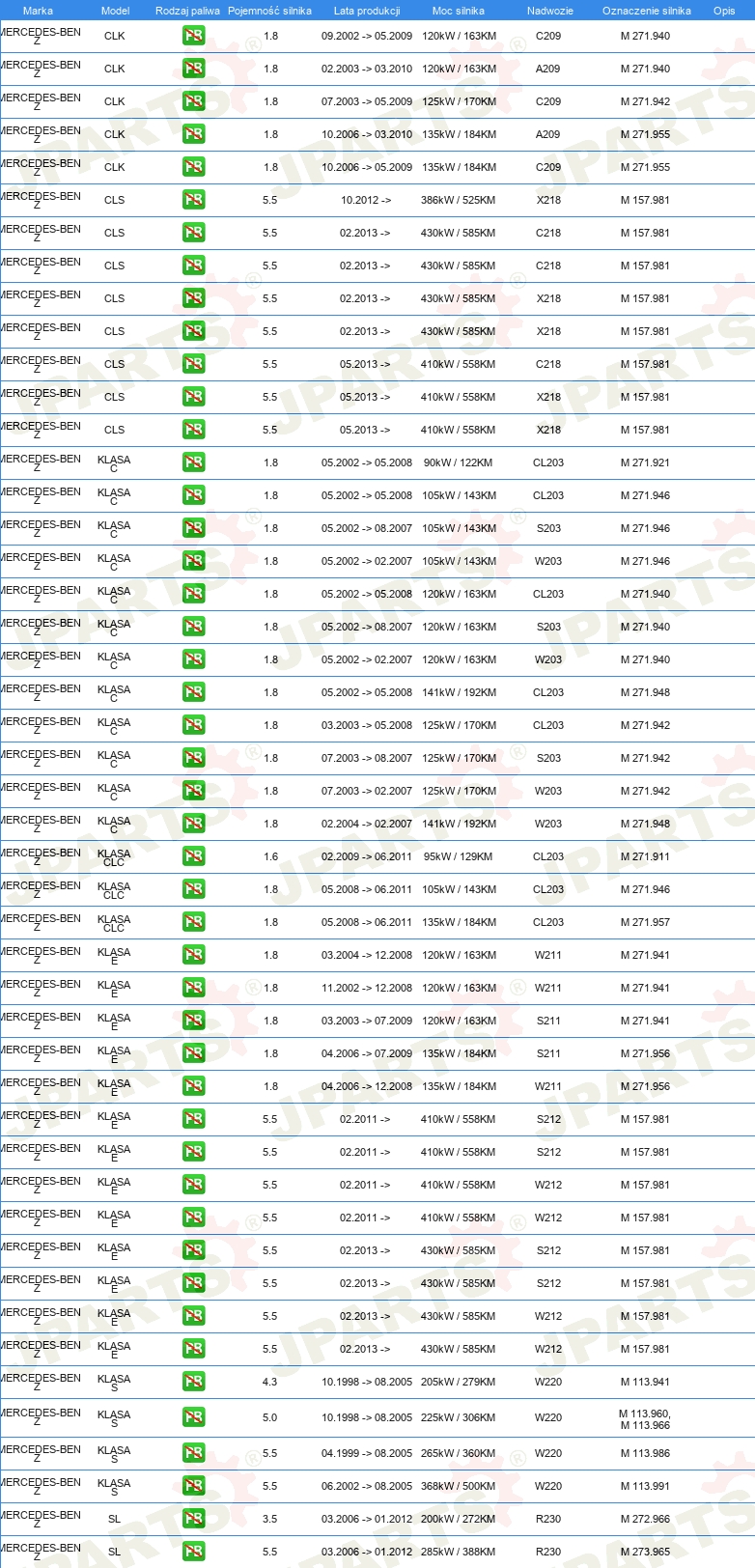Viewport: 755px width, 1568px height.
Task: Select engine codes M 113.960, M 113.966
Action: pos(645,1420)
